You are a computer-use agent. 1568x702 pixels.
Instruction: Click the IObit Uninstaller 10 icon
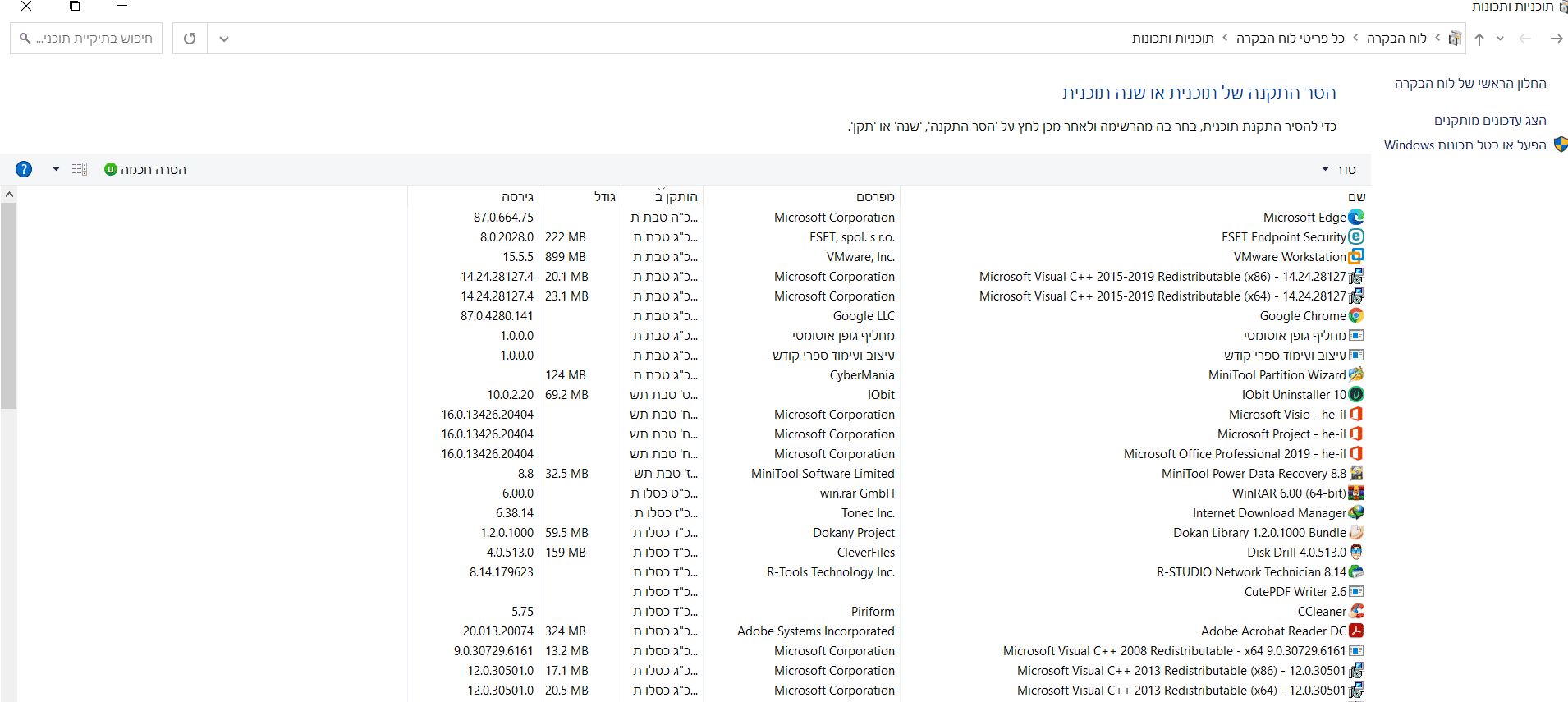click(1356, 394)
